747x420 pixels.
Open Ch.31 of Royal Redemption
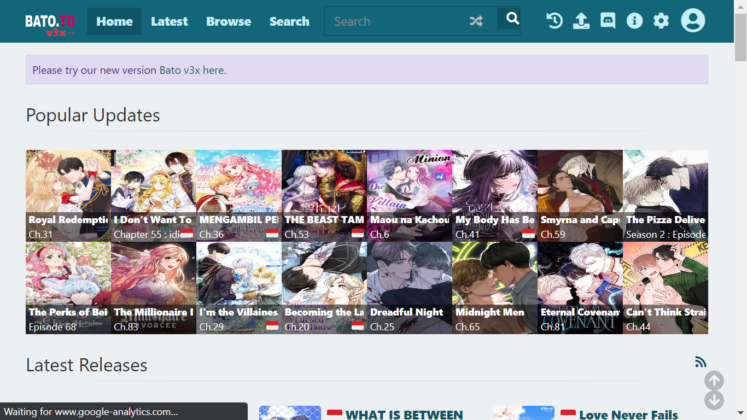tap(40, 234)
